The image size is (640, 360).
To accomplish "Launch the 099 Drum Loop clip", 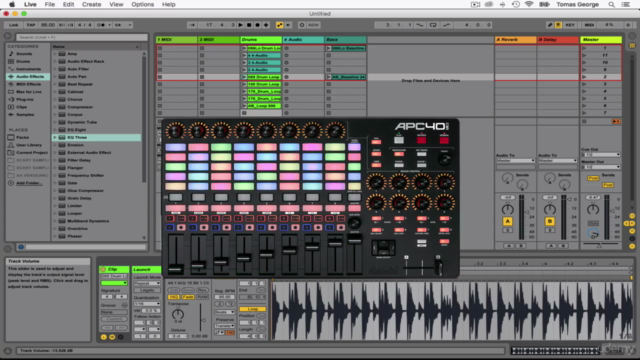I will pos(244,77).
